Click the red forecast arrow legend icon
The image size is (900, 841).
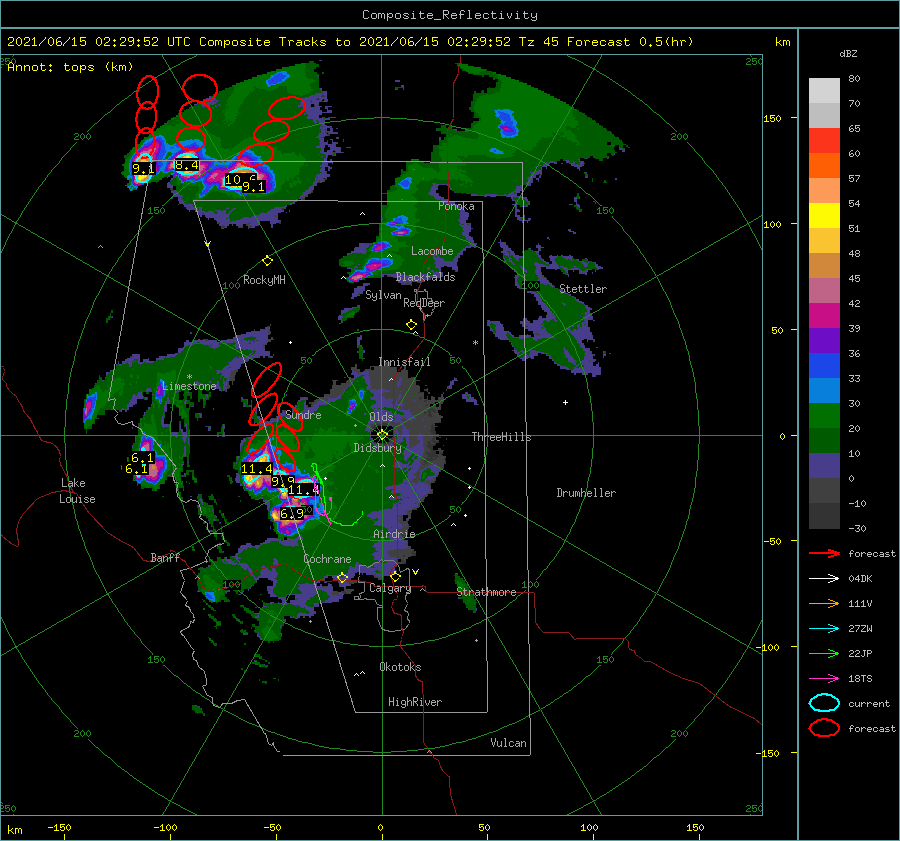click(x=824, y=553)
